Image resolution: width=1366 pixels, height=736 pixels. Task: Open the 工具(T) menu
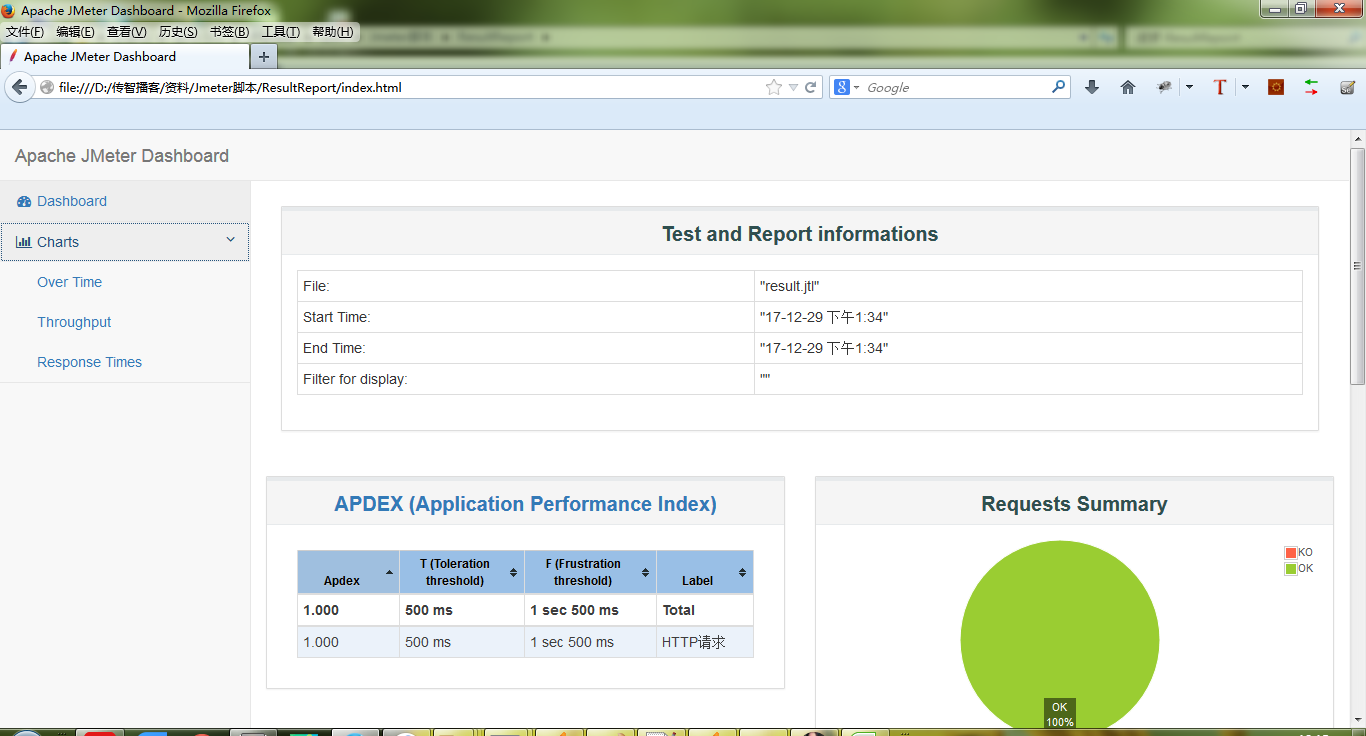(x=281, y=32)
